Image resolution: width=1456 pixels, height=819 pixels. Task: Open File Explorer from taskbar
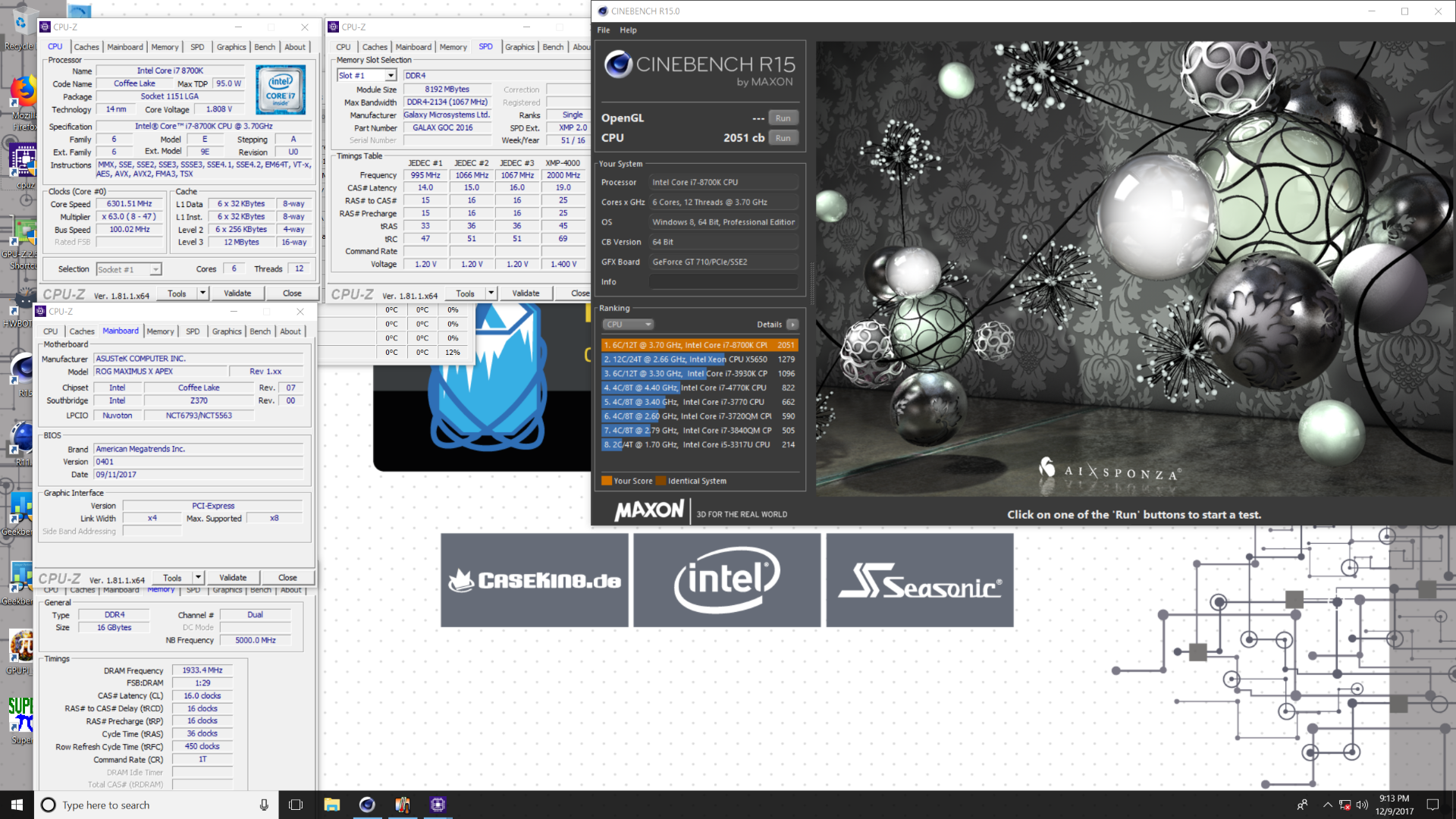click(x=331, y=805)
